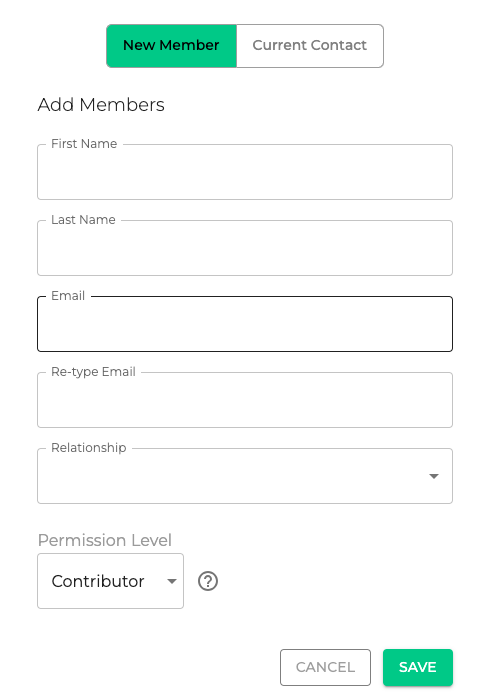493x696 pixels.
Task: Click the Permission Level label text
Action: coord(105,540)
